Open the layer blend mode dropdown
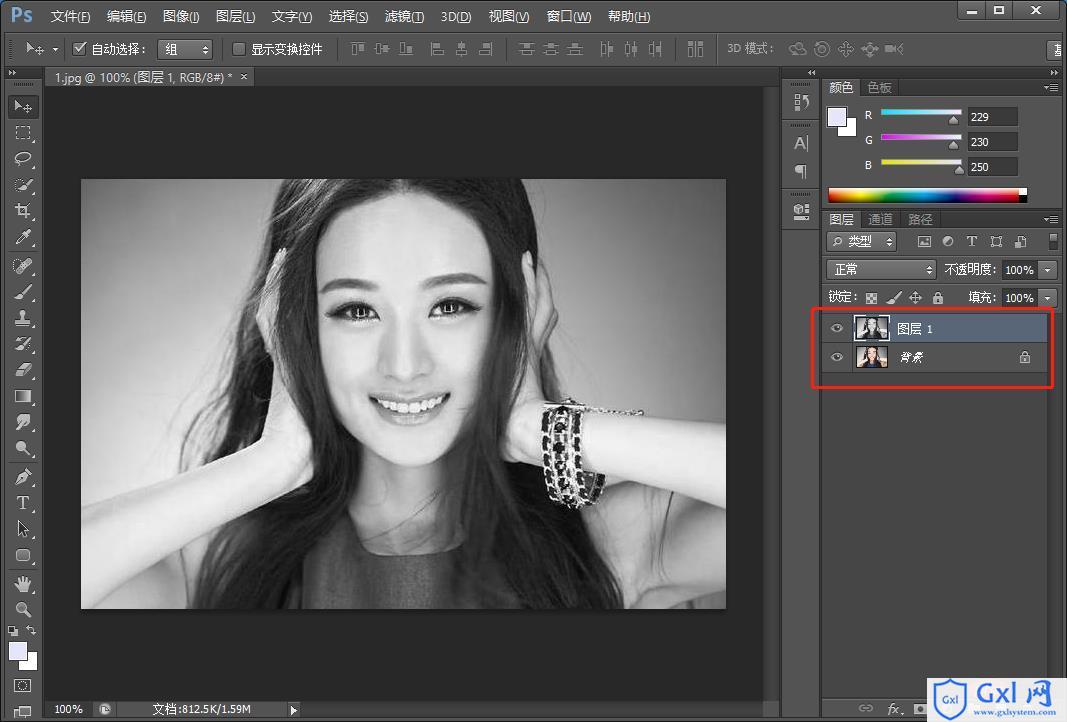 [x=881, y=269]
